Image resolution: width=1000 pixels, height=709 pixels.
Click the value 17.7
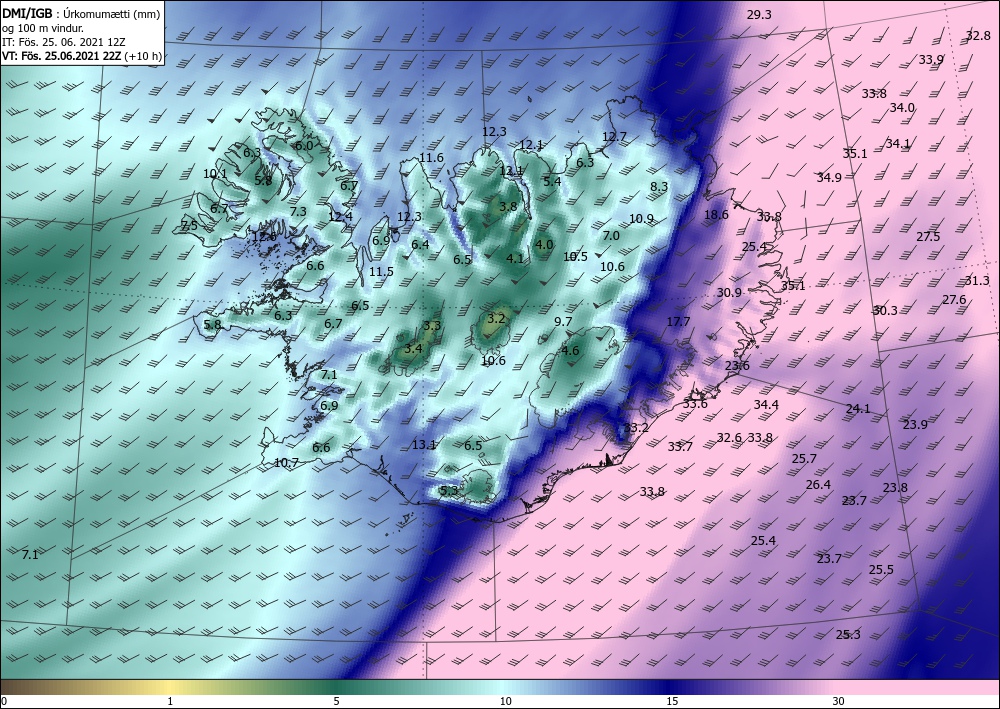pyautogui.click(x=679, y=322)
